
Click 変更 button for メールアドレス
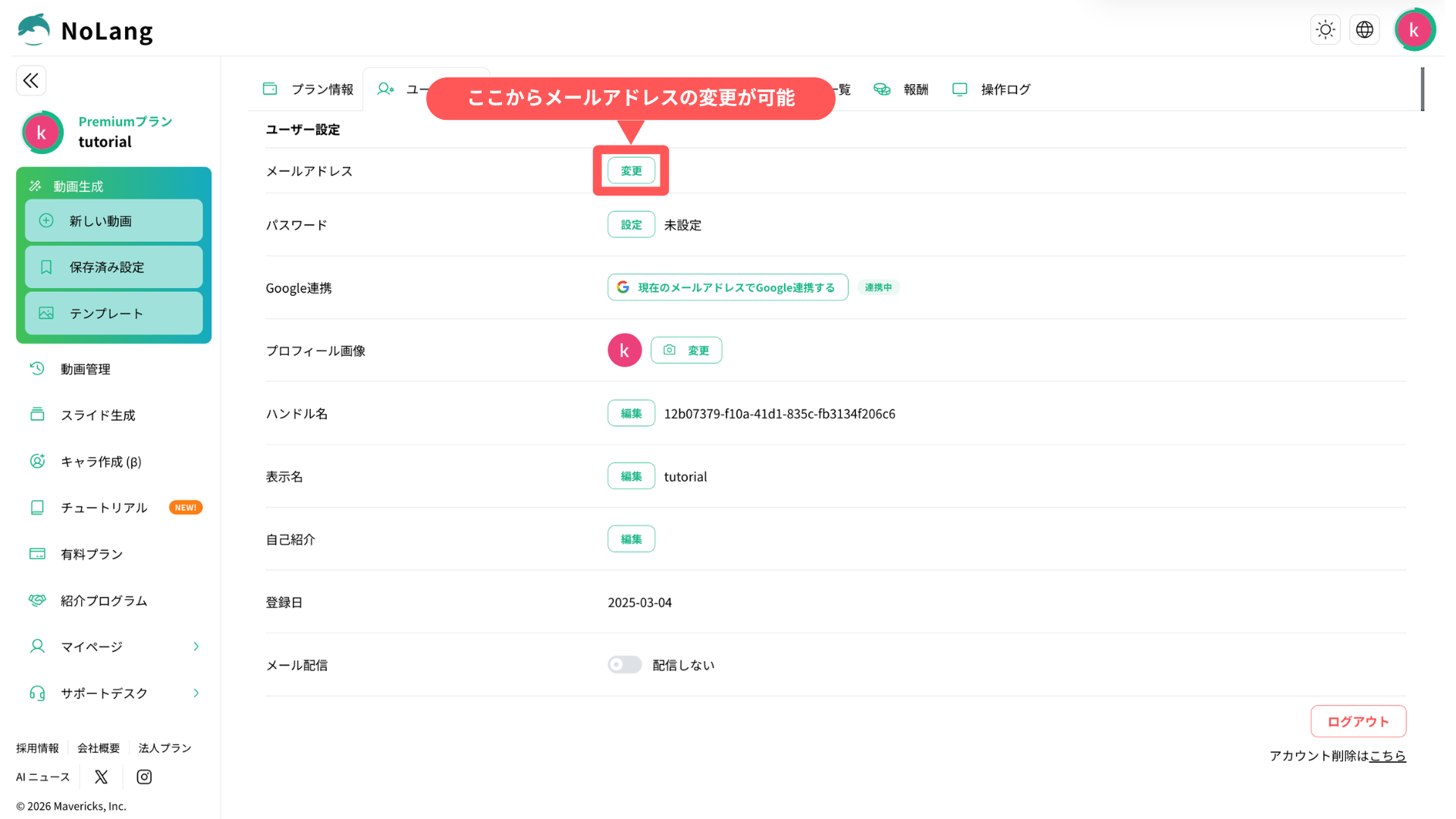[x=631, y=171]
